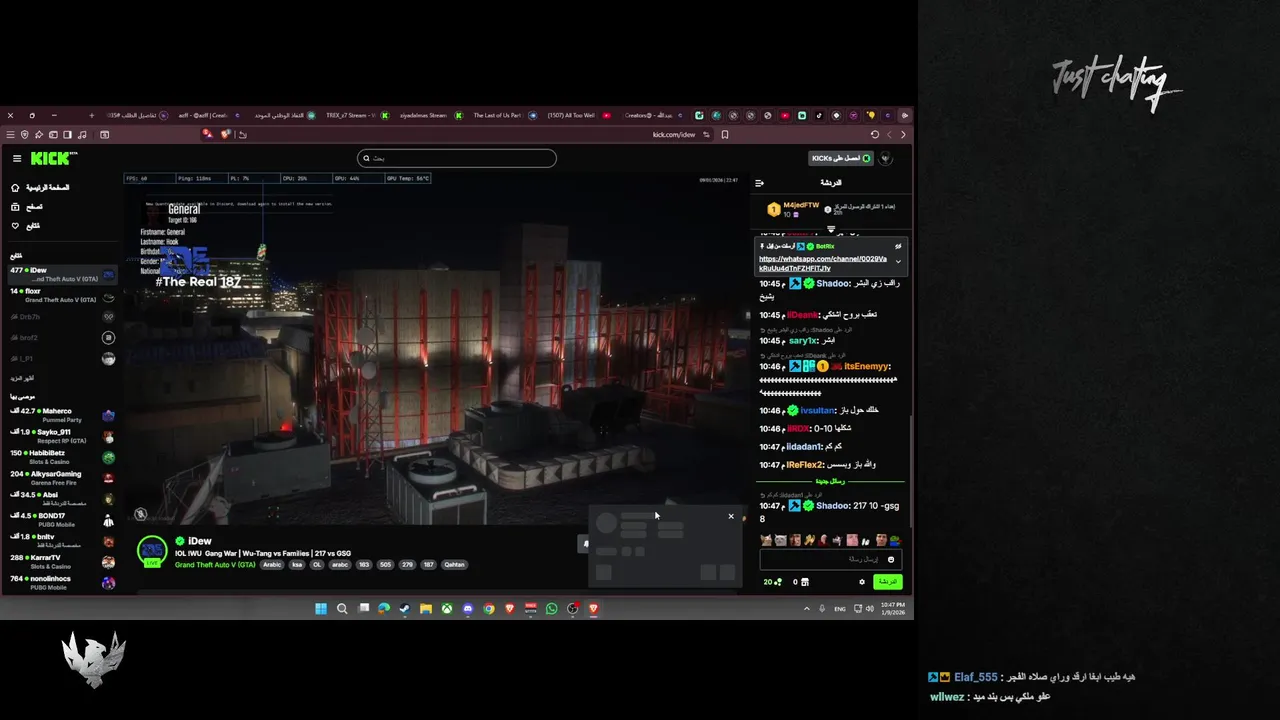This screenshot has width=1280, height=720.
Task: Click the Arabic stream tag
Action: tap(273, 565)
